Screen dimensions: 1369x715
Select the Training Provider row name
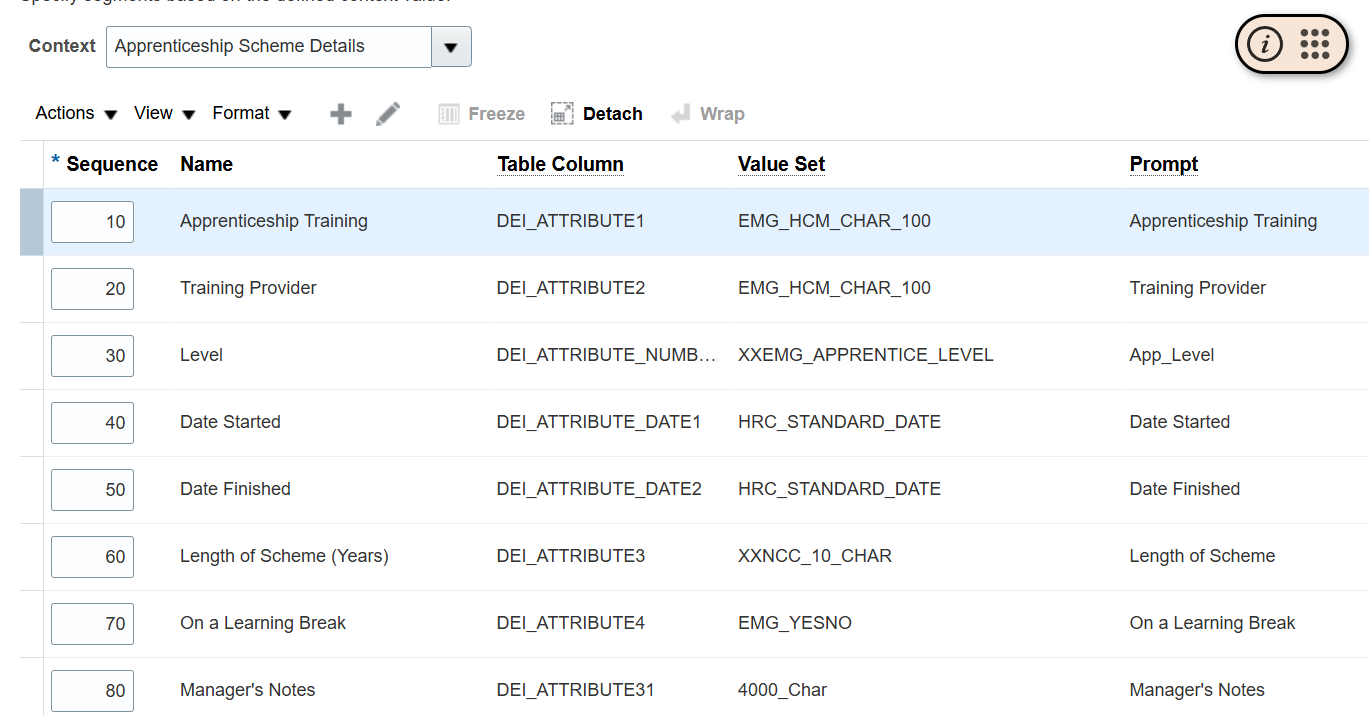coord(248,288)
